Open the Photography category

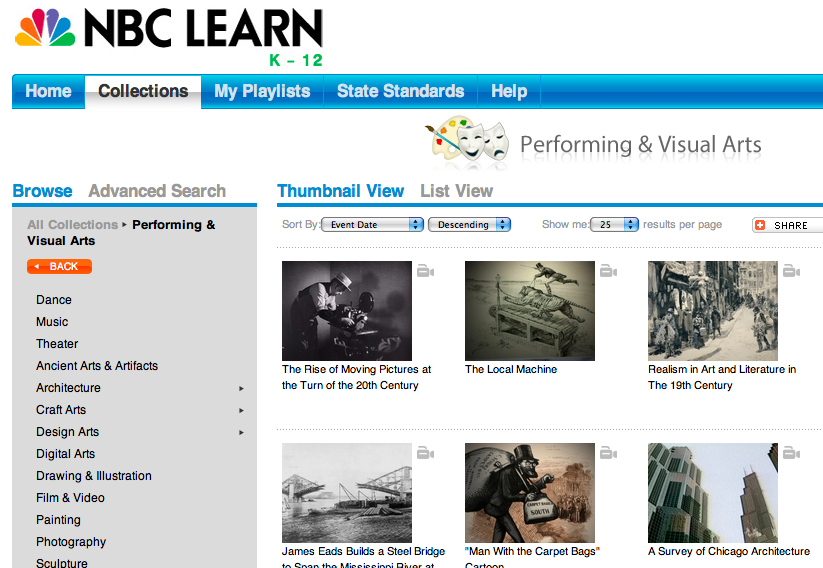coord(71,542)
